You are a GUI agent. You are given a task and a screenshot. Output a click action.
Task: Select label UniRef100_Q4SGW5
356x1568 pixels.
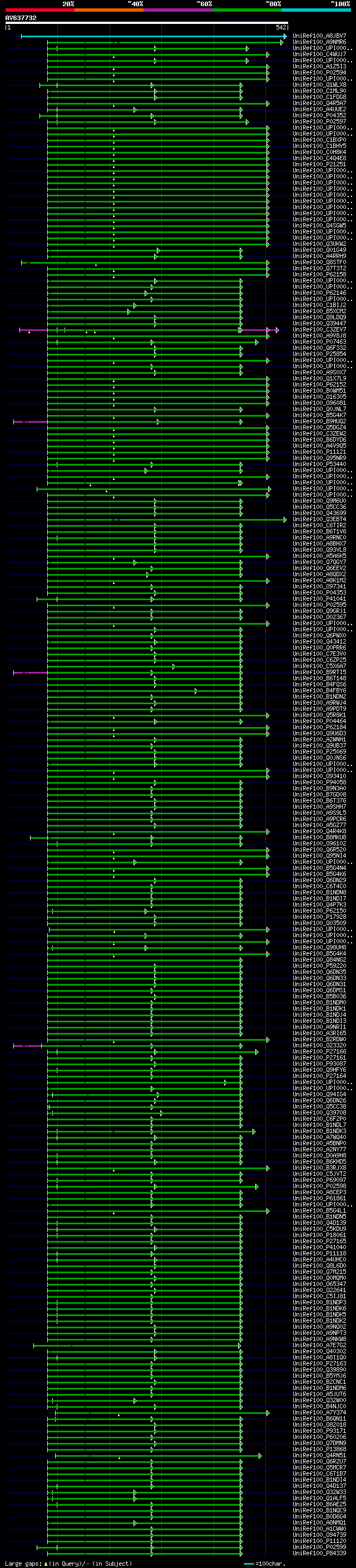[x=319, y=225]
